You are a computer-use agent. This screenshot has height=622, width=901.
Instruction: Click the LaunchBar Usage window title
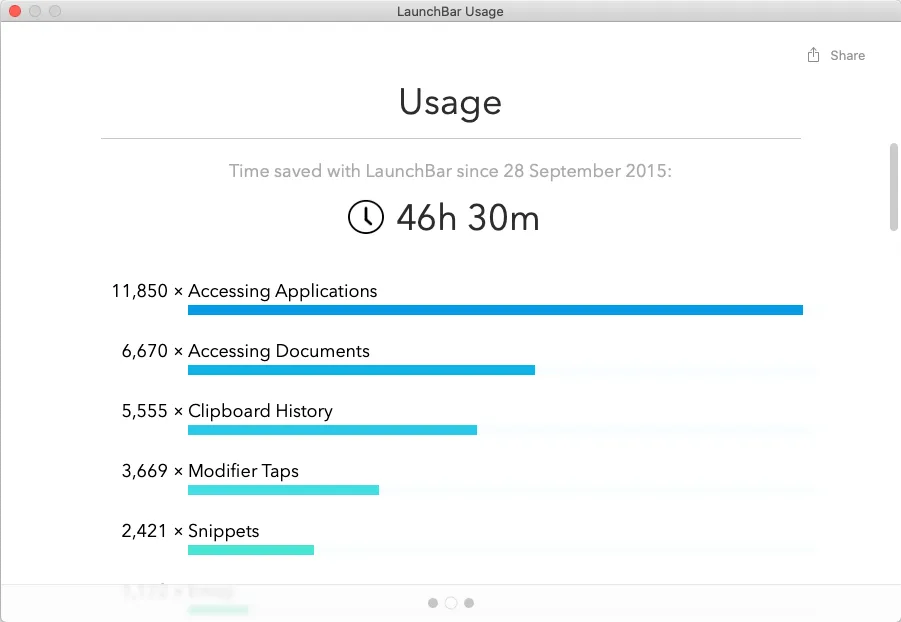[450, 11]
